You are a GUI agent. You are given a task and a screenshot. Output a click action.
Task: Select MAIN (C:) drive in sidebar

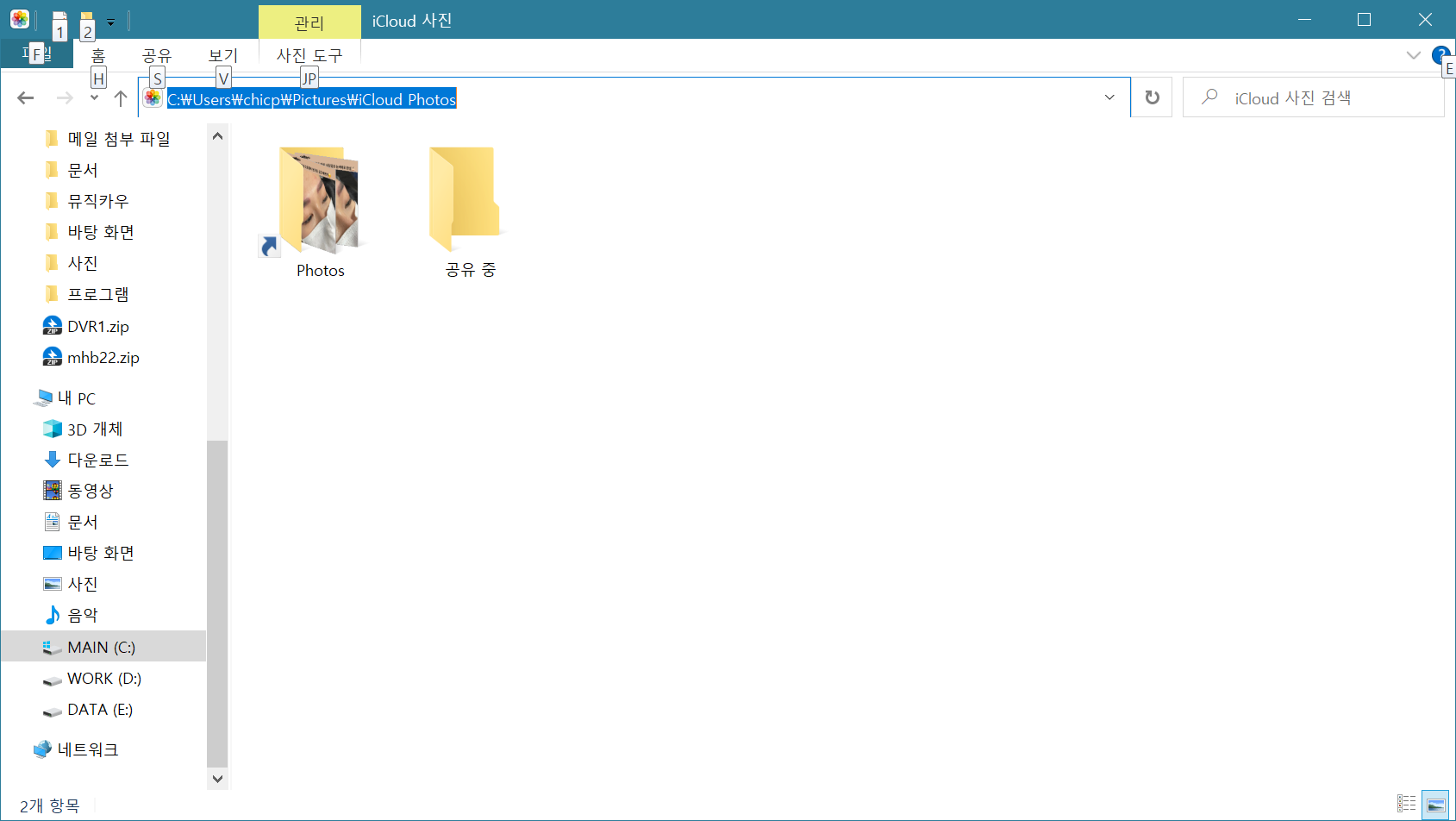[101, 647]
